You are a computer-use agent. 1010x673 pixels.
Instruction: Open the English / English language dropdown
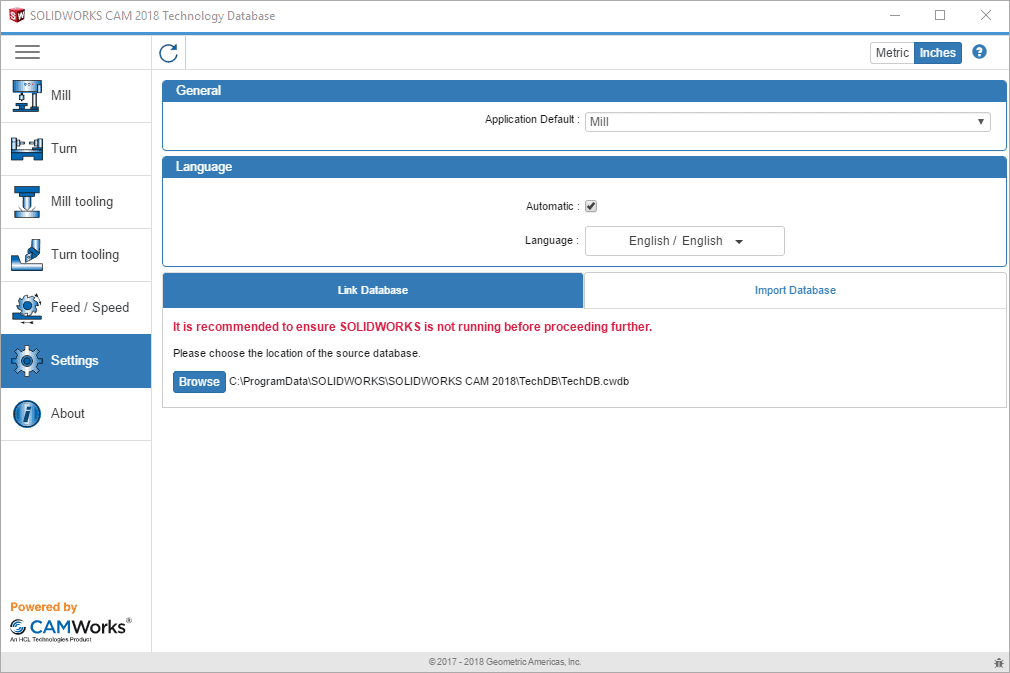pos(685,241)
